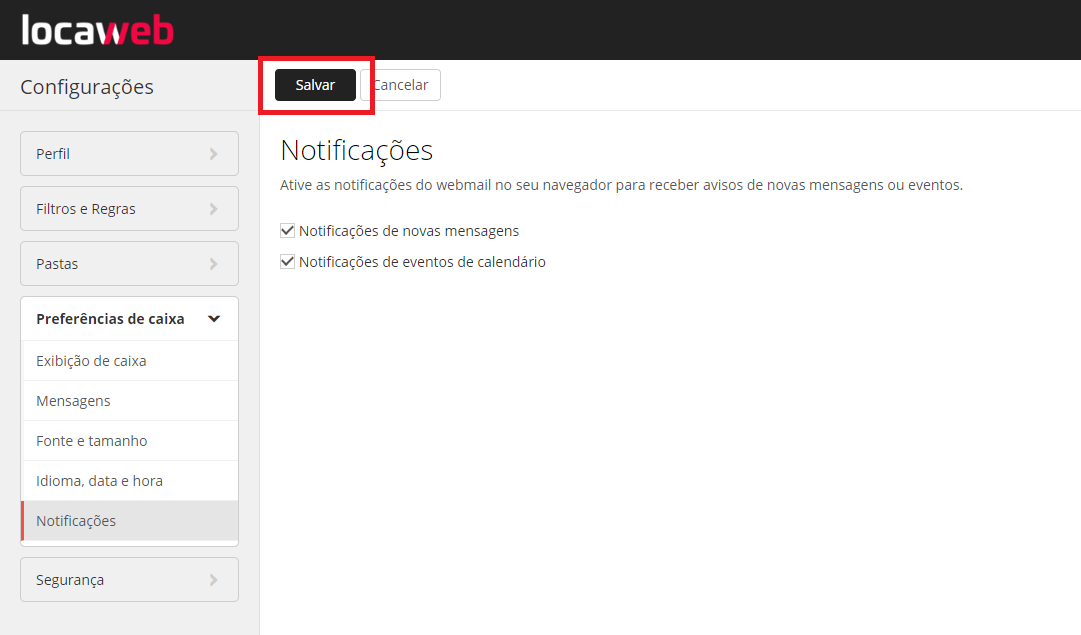Click the Locaweb logo
This screenshot has width=1081, height=635.
click(x=97, y=29)
